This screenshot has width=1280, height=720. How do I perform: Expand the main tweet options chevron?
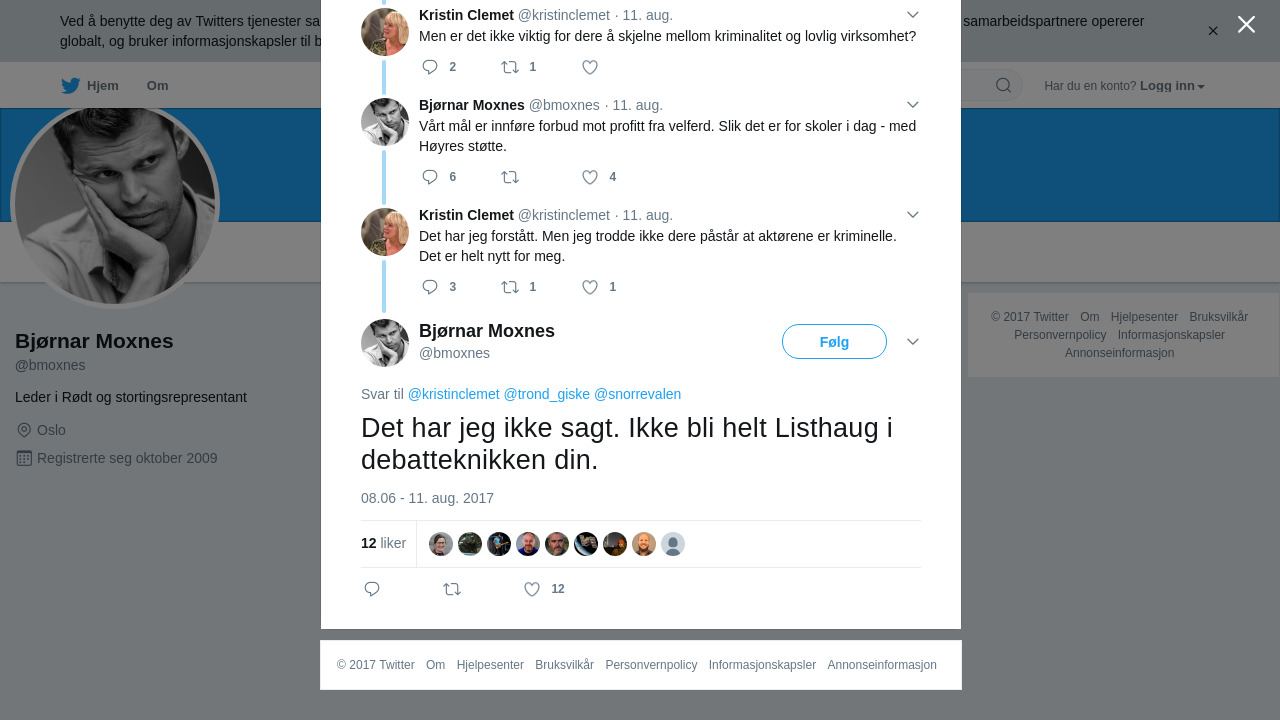tap(913, 342)
